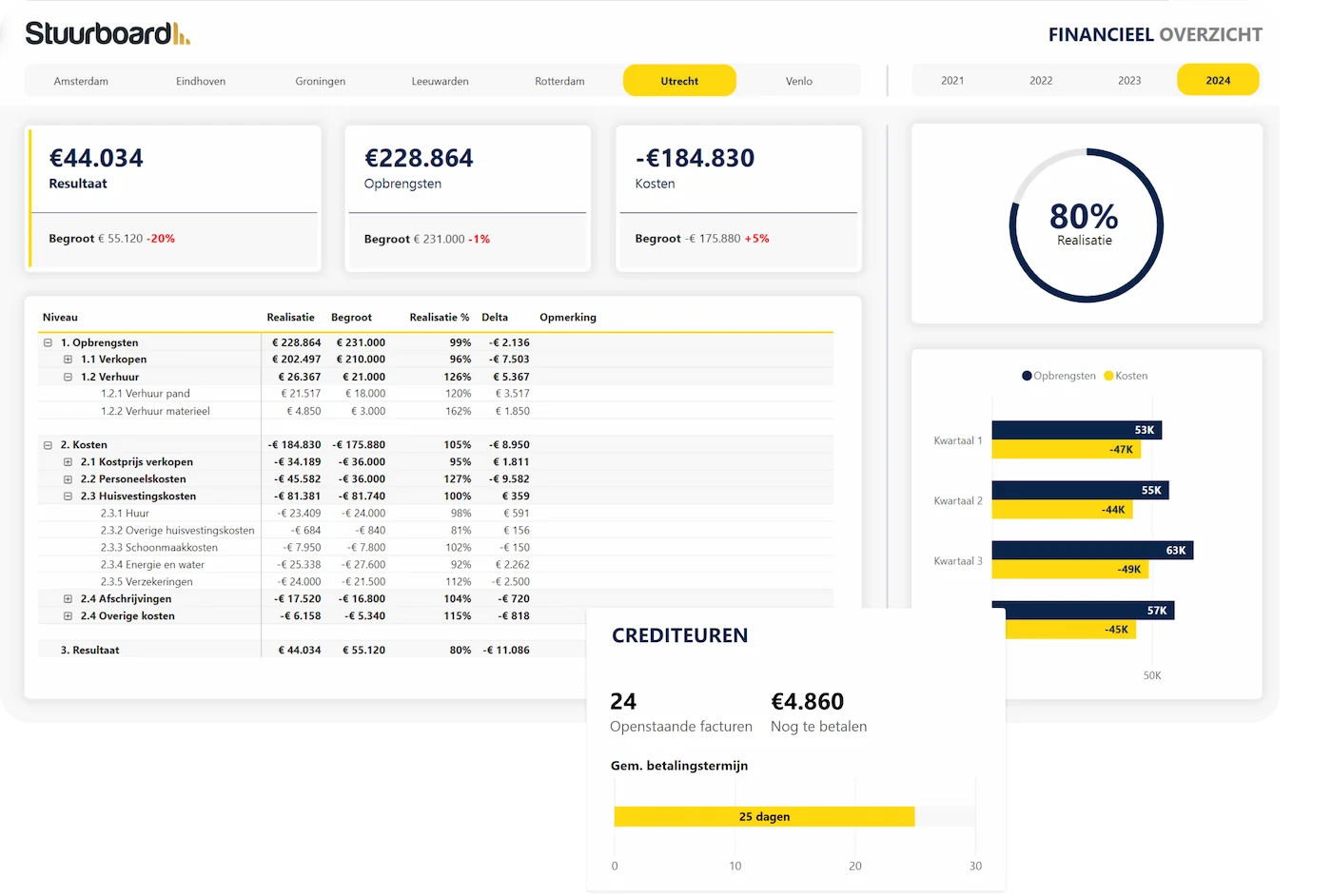Filter on year 2022
The image size is (1332, 896).
pos(1041,80)
